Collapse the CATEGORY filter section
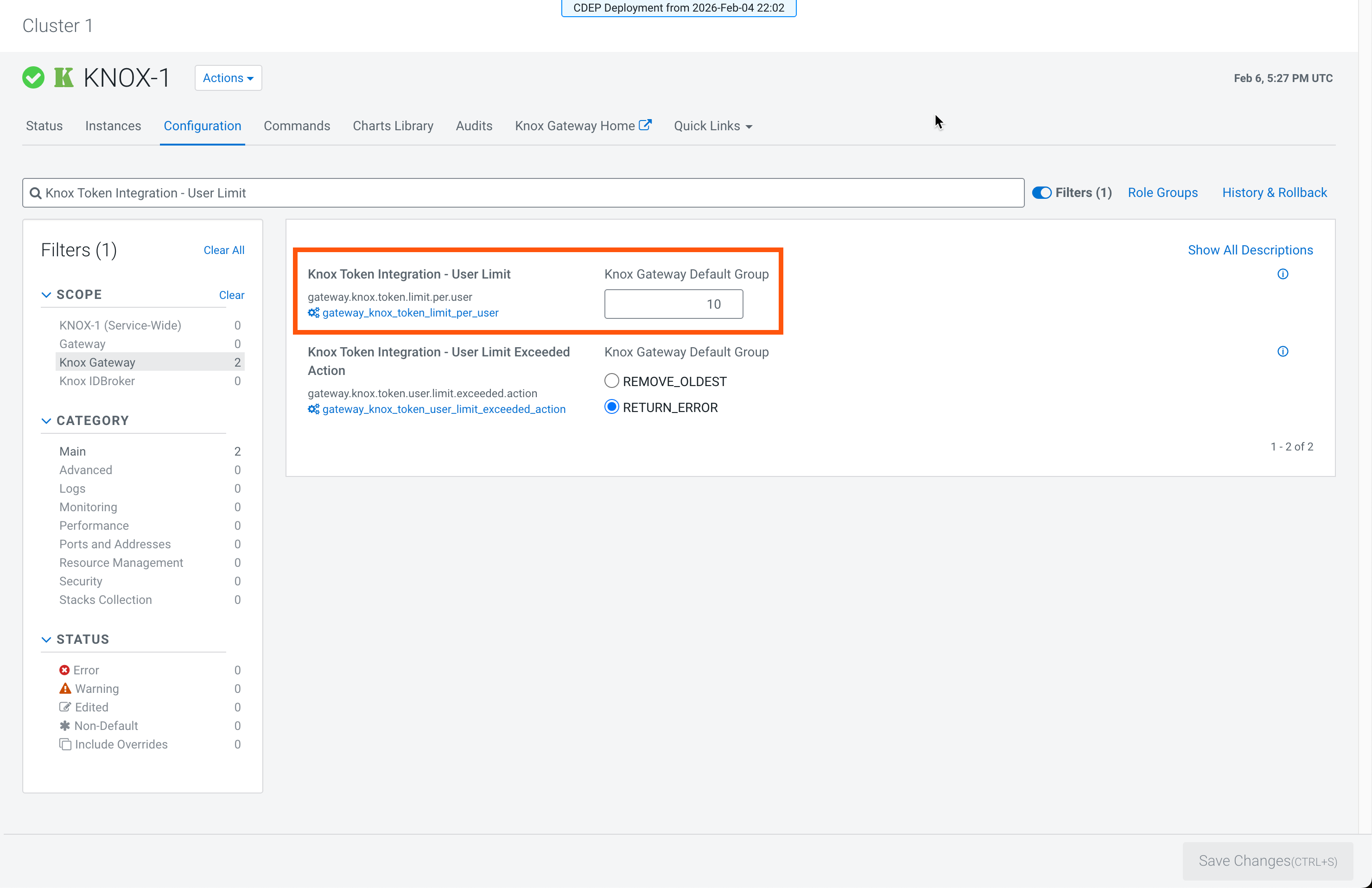This screenshot has width=1372, height=888. pyautogui.click(x=46, y=421)
